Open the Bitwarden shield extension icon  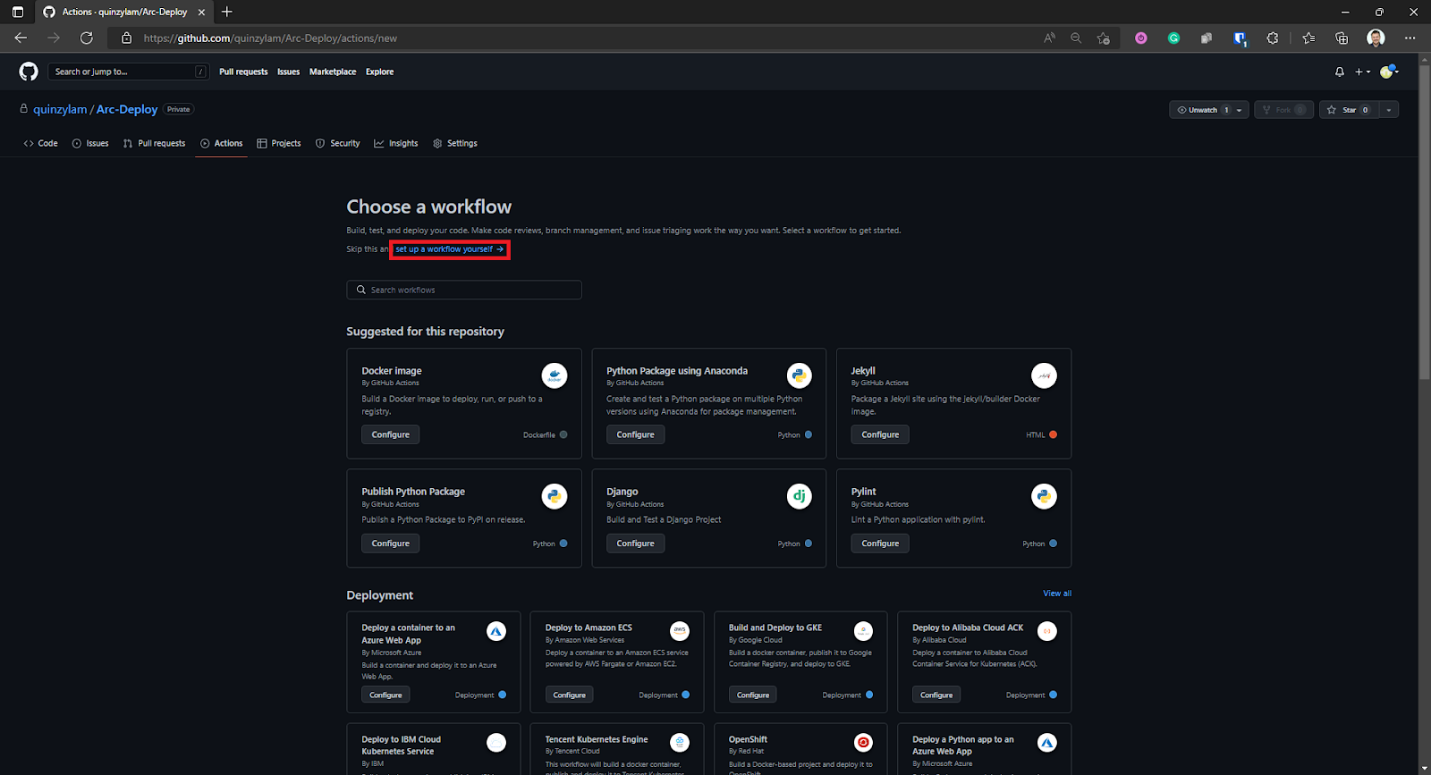(x=1240, y=38)
